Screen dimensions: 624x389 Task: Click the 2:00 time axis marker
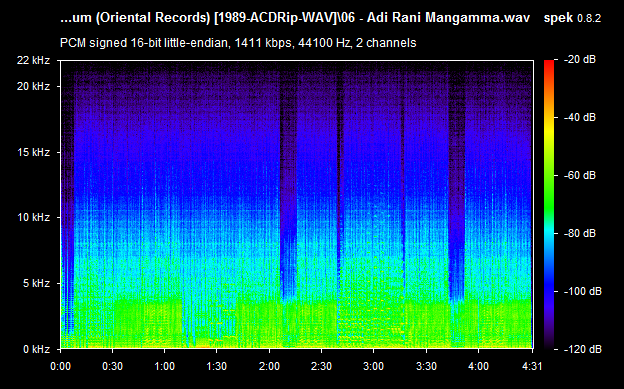pyautogui.click(x=269, y=366)
